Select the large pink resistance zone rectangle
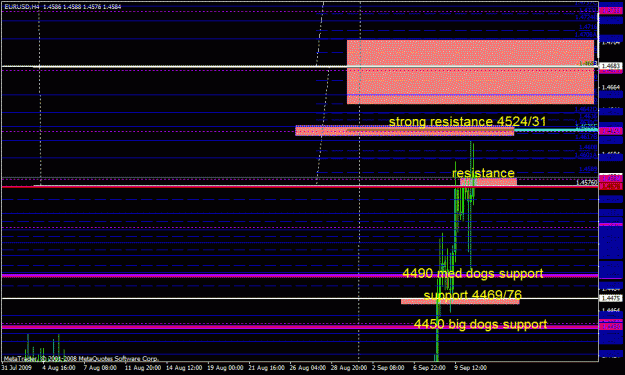This screenshot has height=375, width=625. pos(470,72)
